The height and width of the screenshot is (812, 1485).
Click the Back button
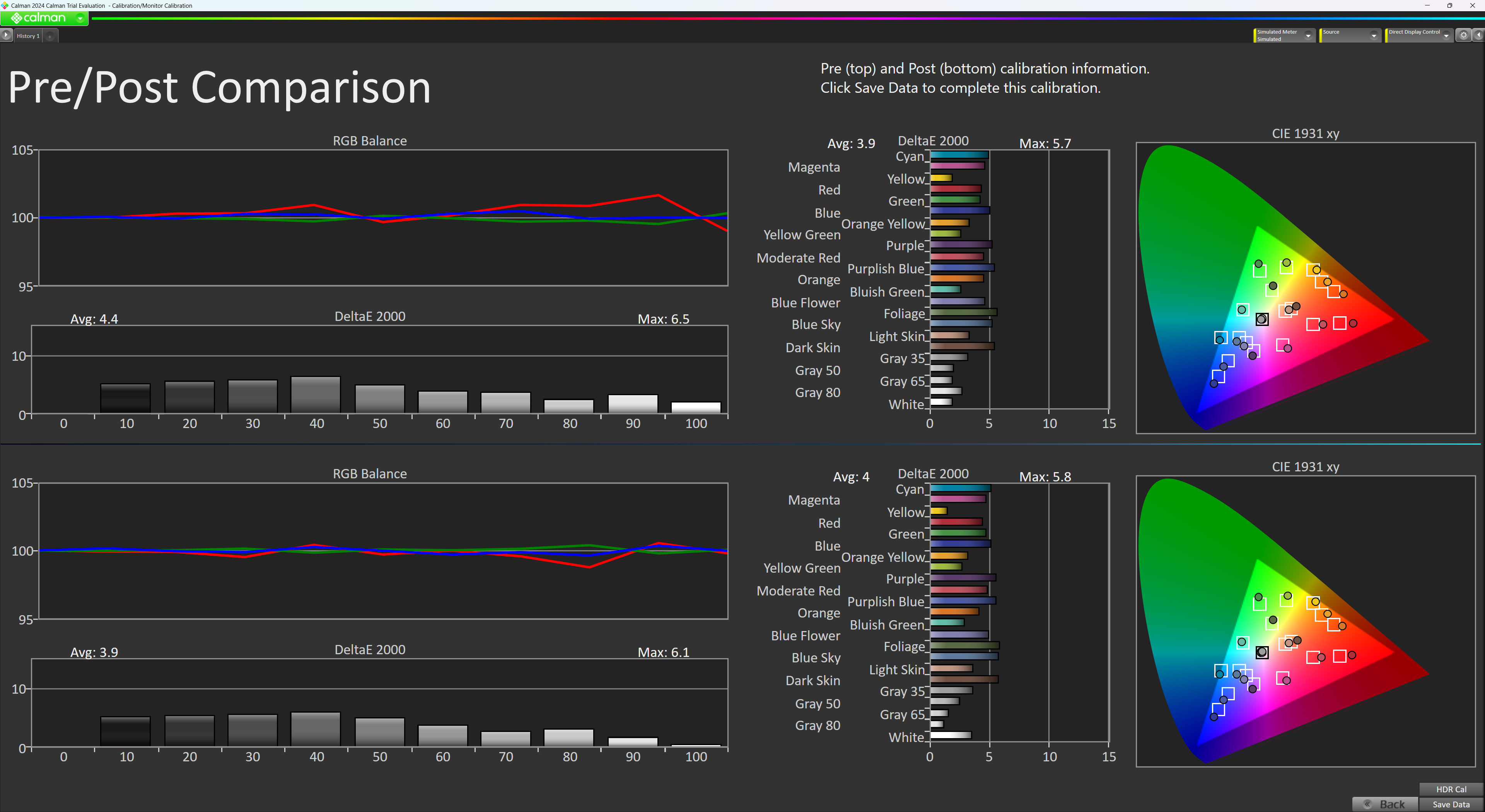(1385, 804)
